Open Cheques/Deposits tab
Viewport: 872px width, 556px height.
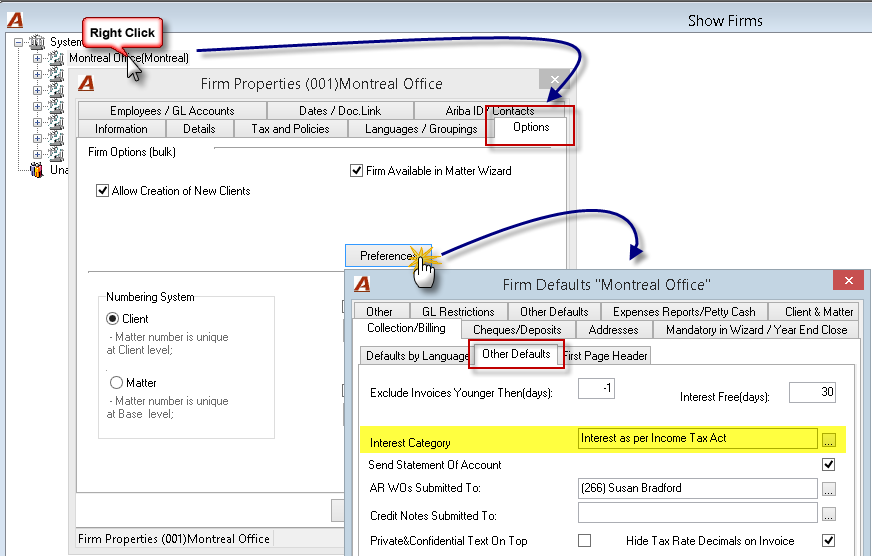coord(517,330)
